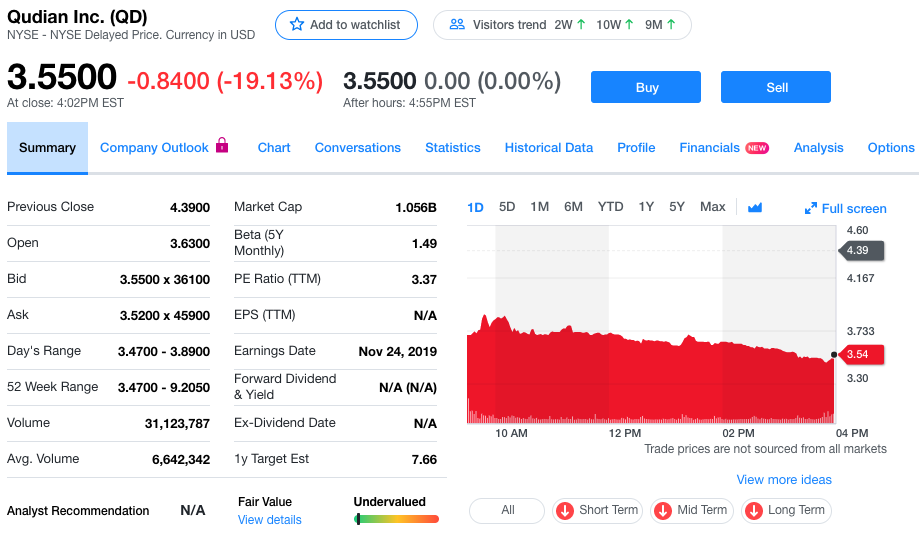
Task: Click the Short Term down arrow icon
Action: (x=565, y=510)
